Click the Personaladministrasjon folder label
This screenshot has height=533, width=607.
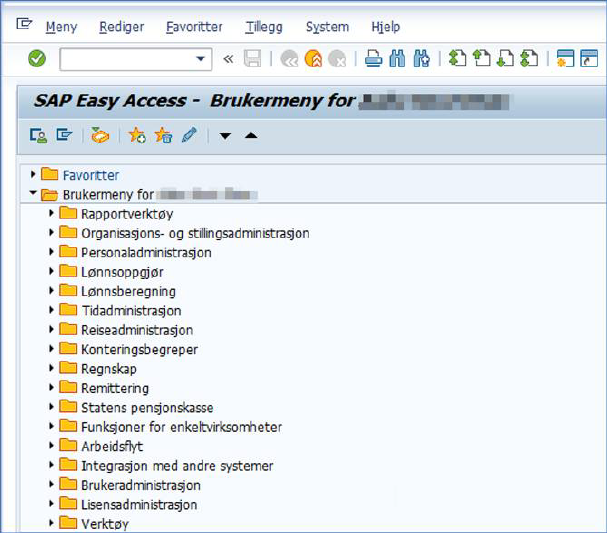click(x=146, y=253)
